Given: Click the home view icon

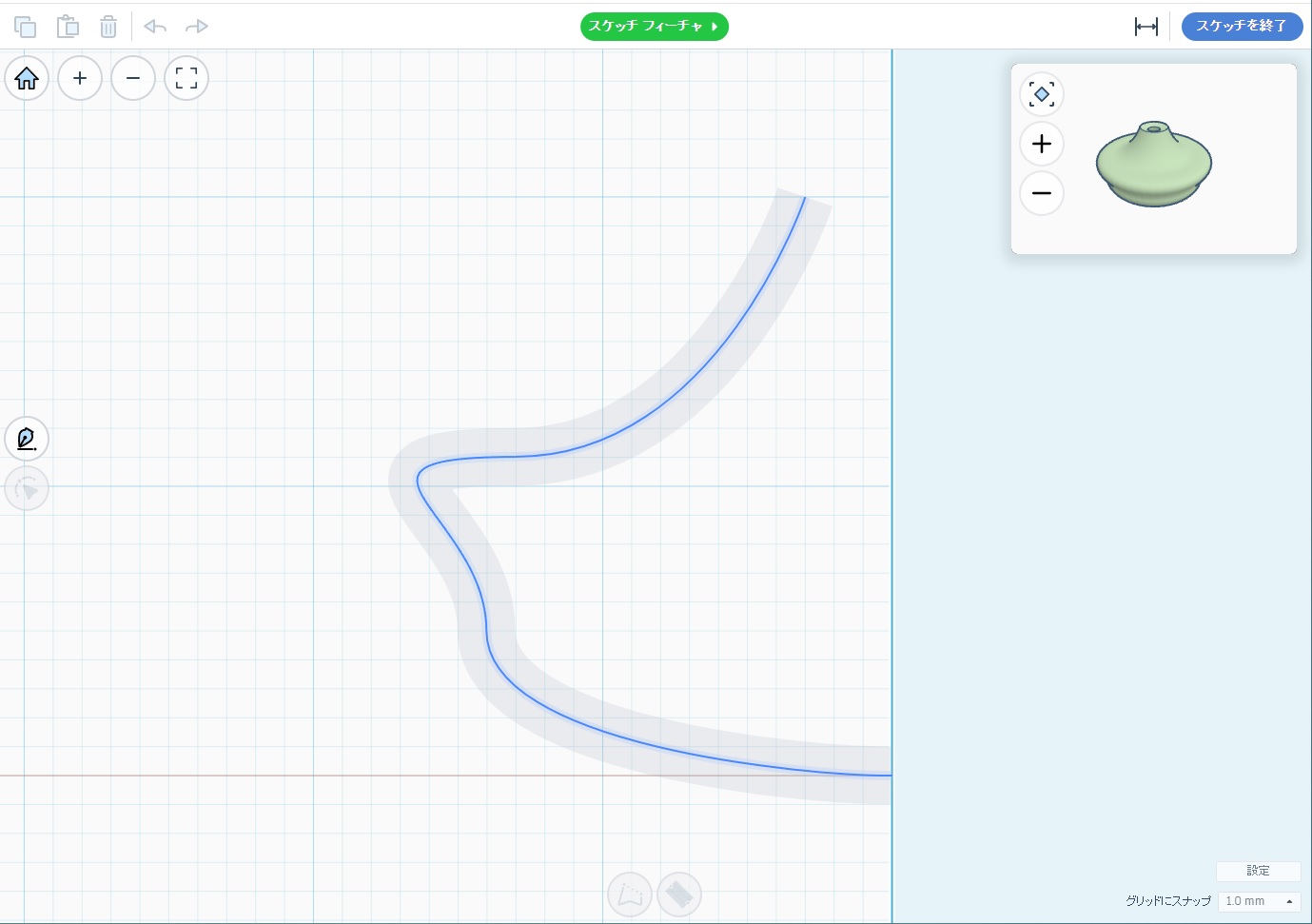Looking at the screenshot, I should 27,78.
